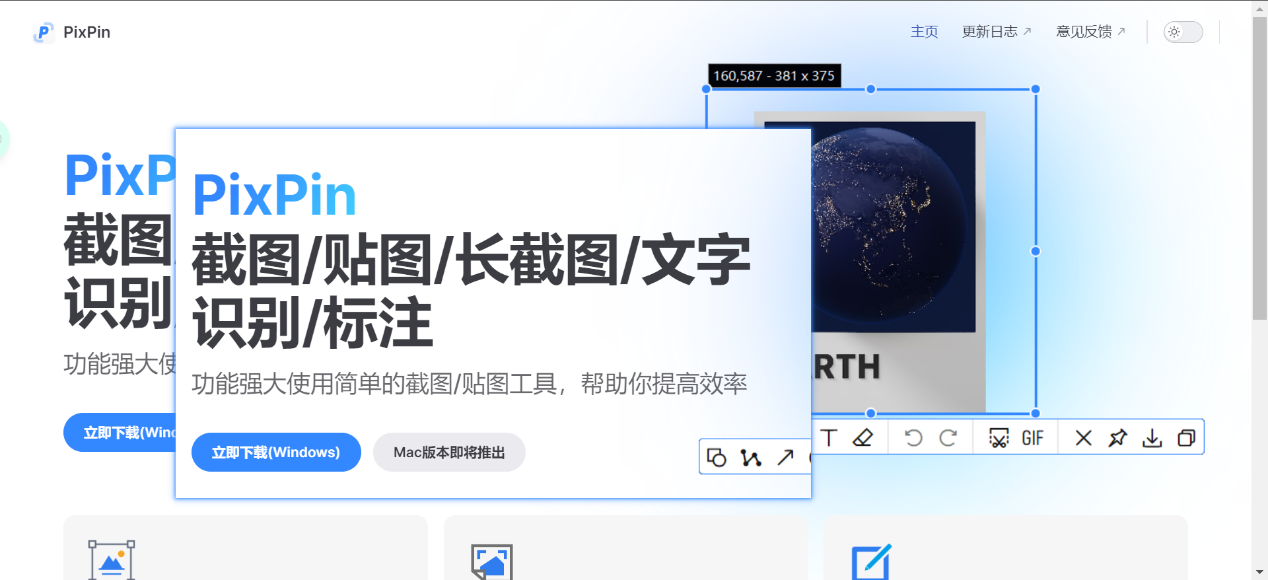Open the long screenshot crop tool
The height and width of the screenshot is (580, 1268).
997,437
